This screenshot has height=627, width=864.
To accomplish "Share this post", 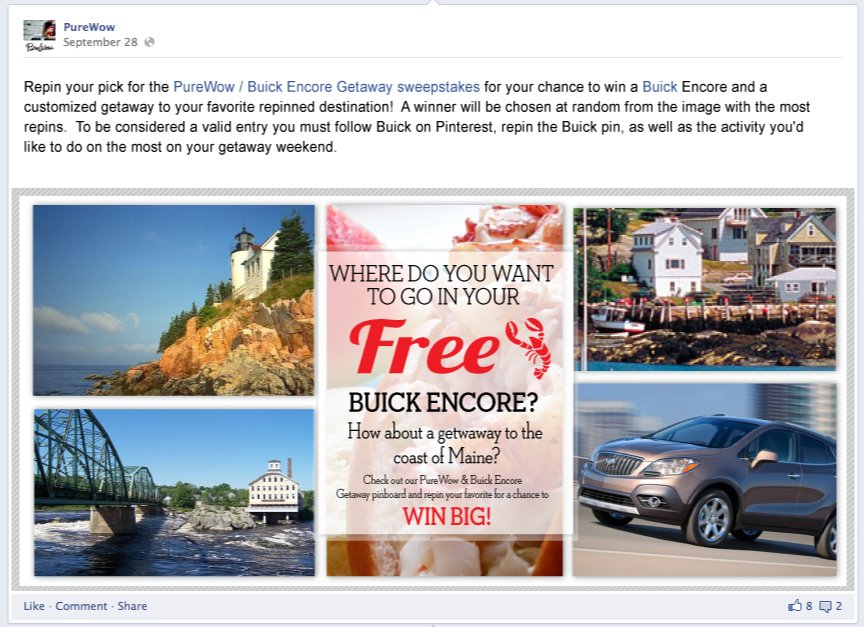I will (x=132, y=606).
